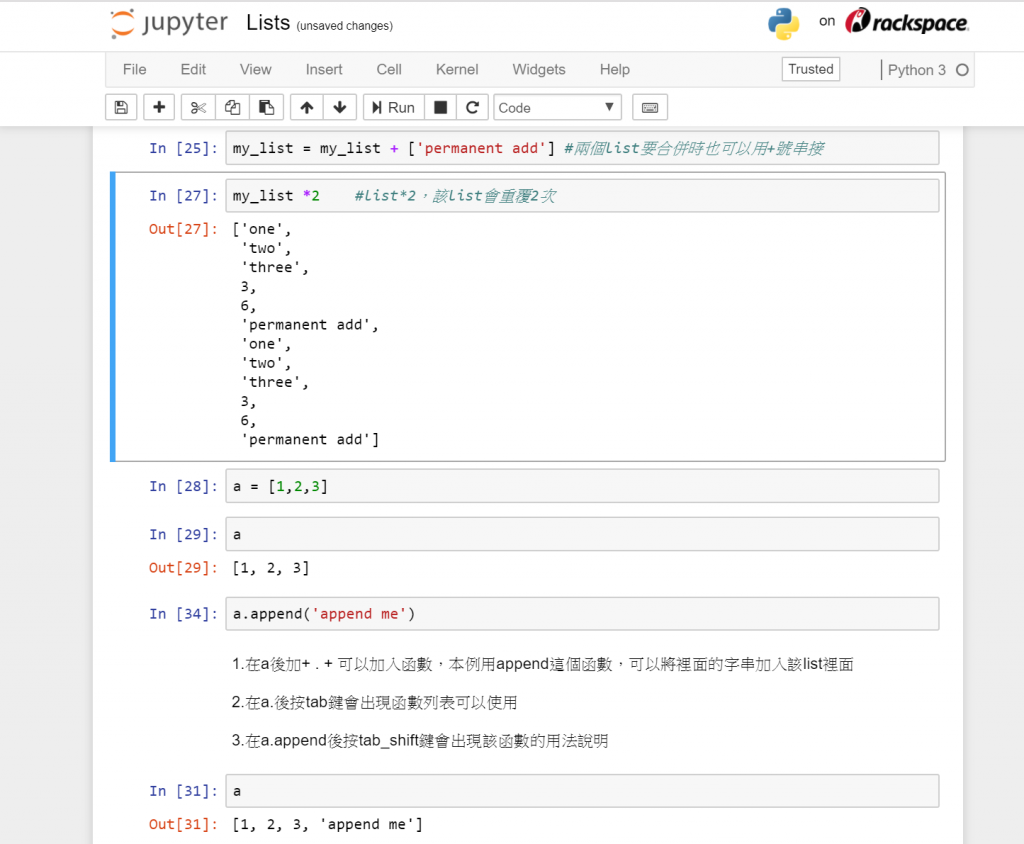Click the Out[29] output prompt

183,568
